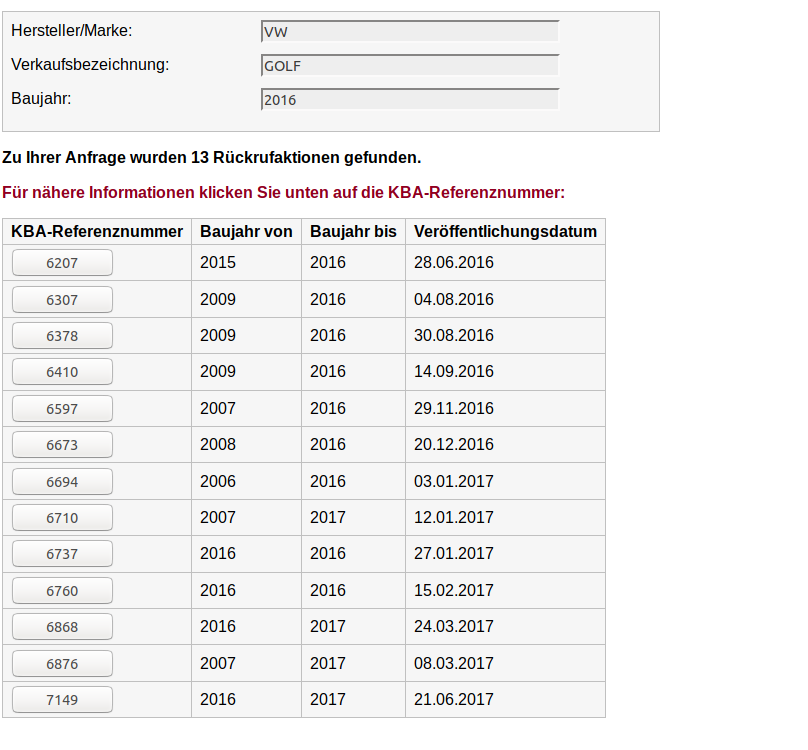Click the red KBA-Referenznummer instruction text
This screenshot has height=750, width=808.
(283, 192)
